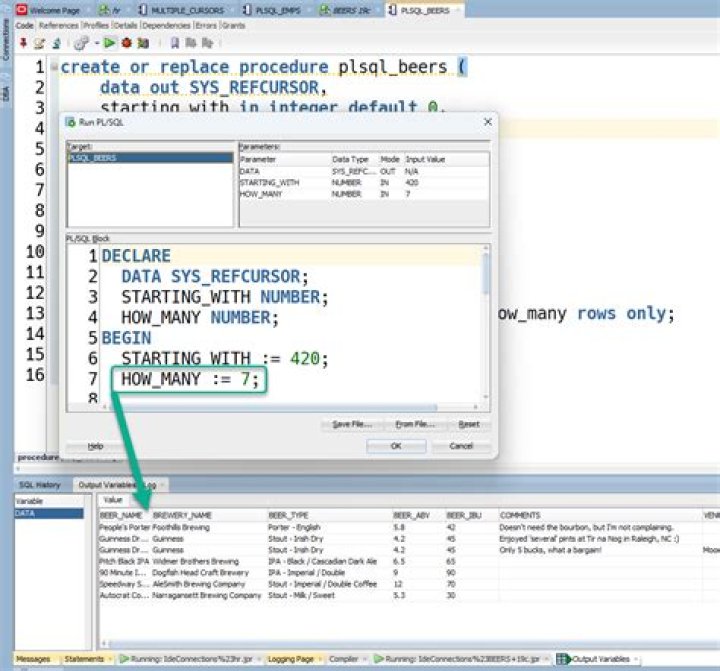
Task: Click Cancel in the Run PL/SQL dialog
Action: [x=461, y=446]
